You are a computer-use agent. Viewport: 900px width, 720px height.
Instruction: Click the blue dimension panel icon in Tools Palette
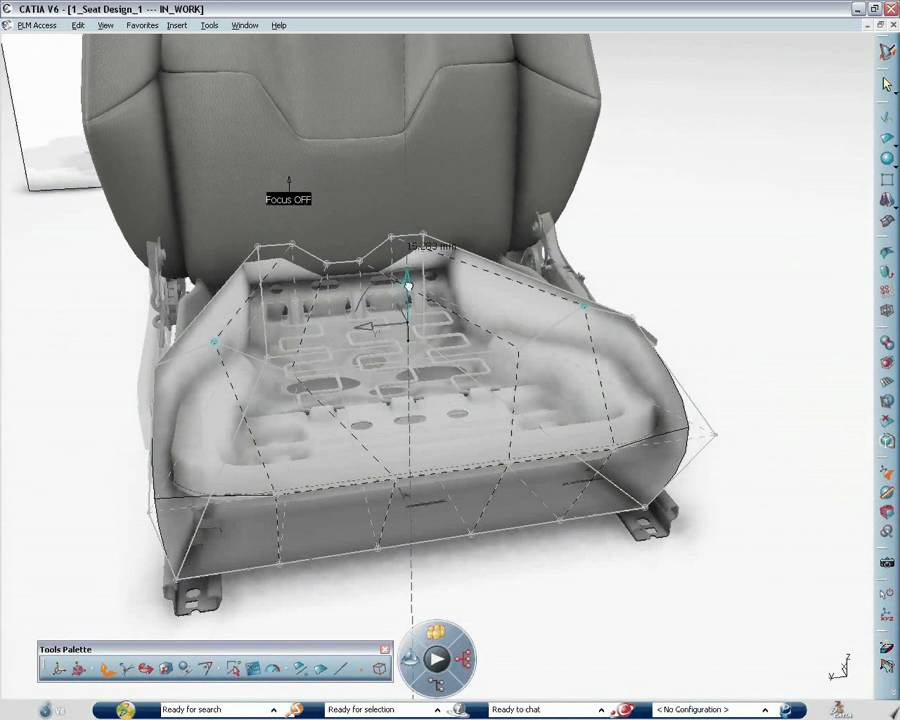[x=253, y=668]
